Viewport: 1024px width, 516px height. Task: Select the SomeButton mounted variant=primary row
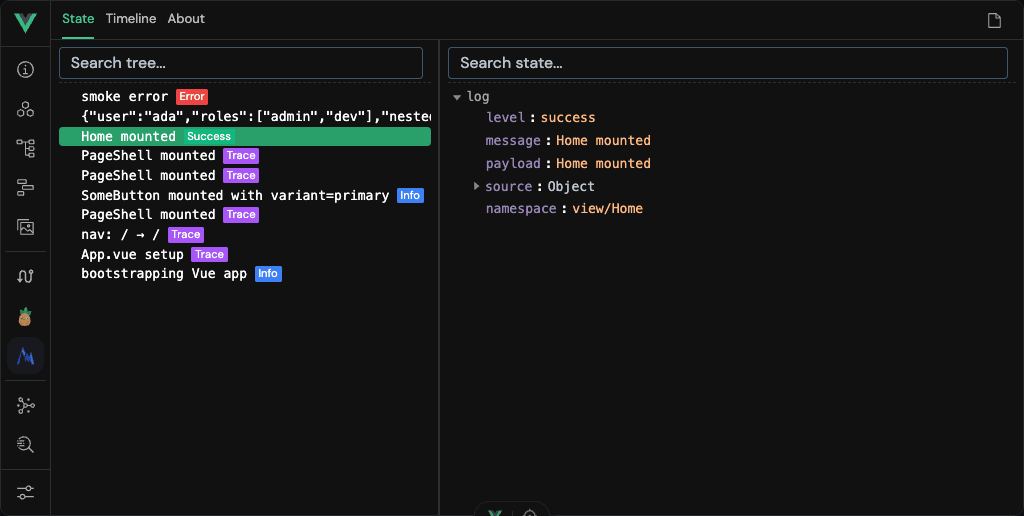(245, 195)
